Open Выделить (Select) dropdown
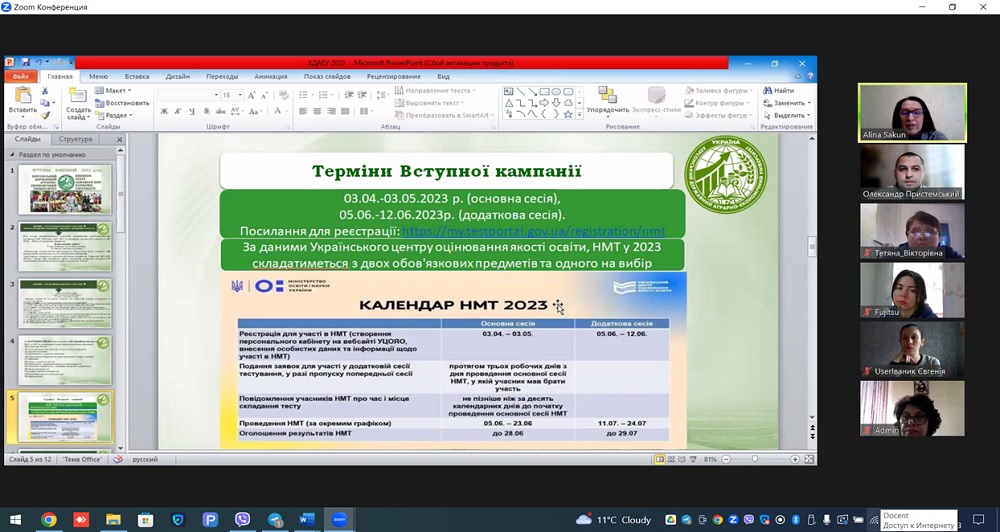 pos(787,115)
